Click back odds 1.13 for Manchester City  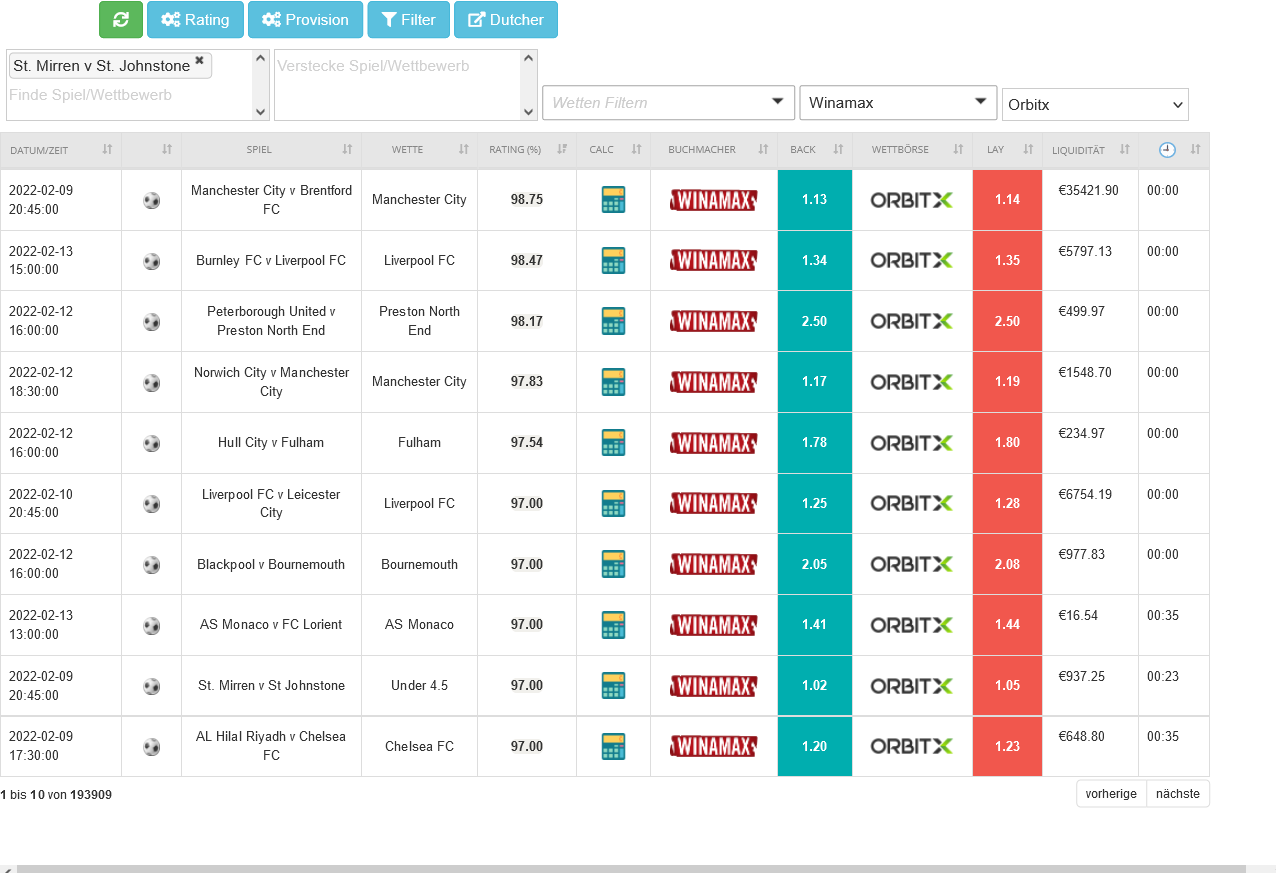[x=815, y=200]
